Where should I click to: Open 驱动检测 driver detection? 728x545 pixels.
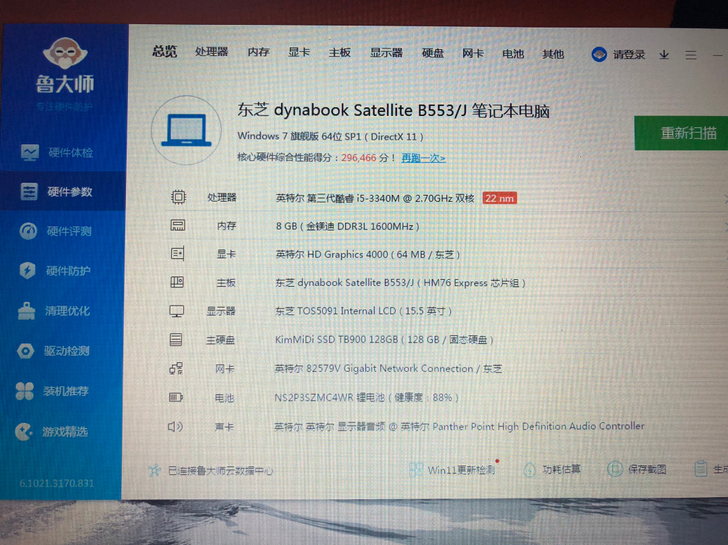coord(53,350)
